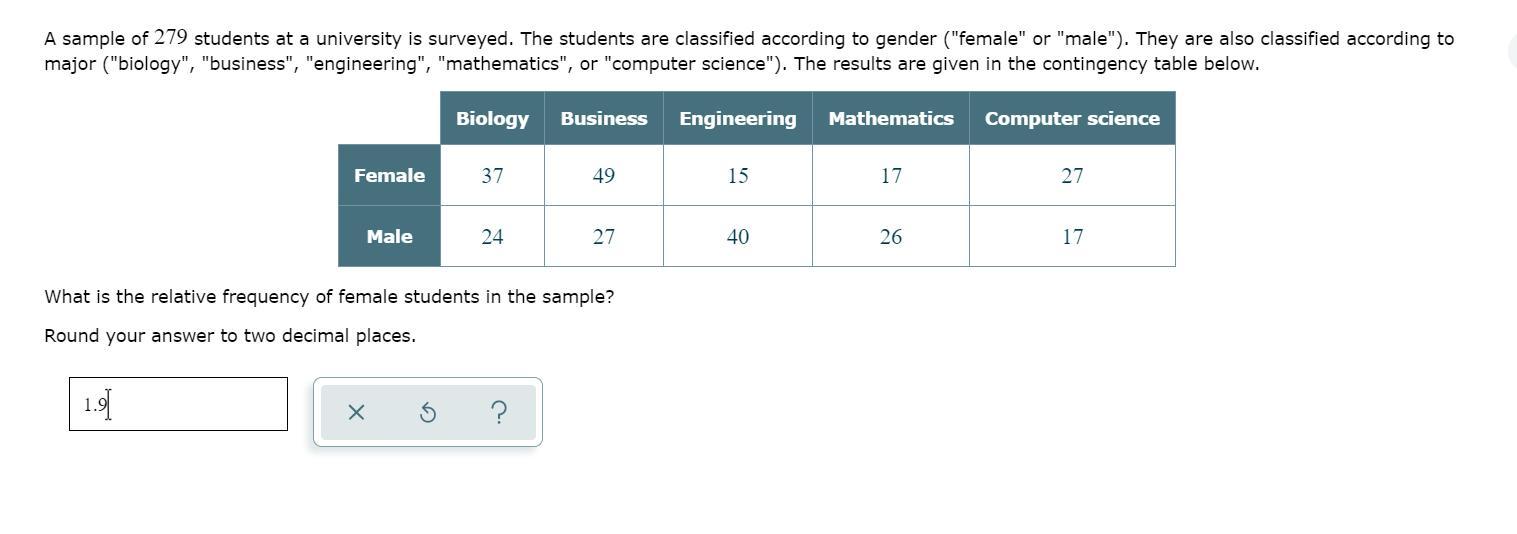Click the X clear button

pos(356,412)
